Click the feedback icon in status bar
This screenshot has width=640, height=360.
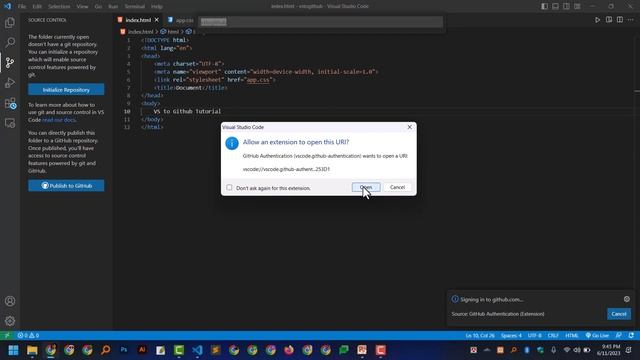[x=619, y=336]
